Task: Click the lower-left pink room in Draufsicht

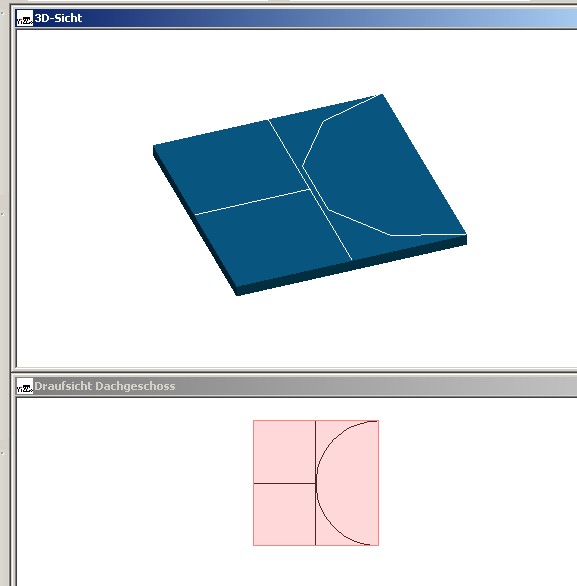Action: pyautogui.click(x=284, y=514)
